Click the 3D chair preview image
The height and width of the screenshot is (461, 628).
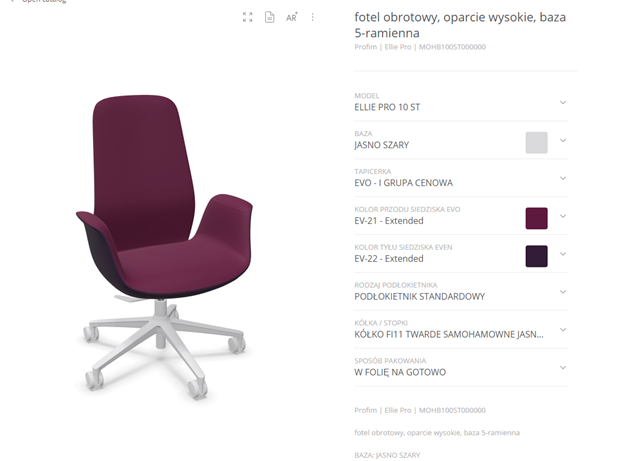[x=164, y=246]
